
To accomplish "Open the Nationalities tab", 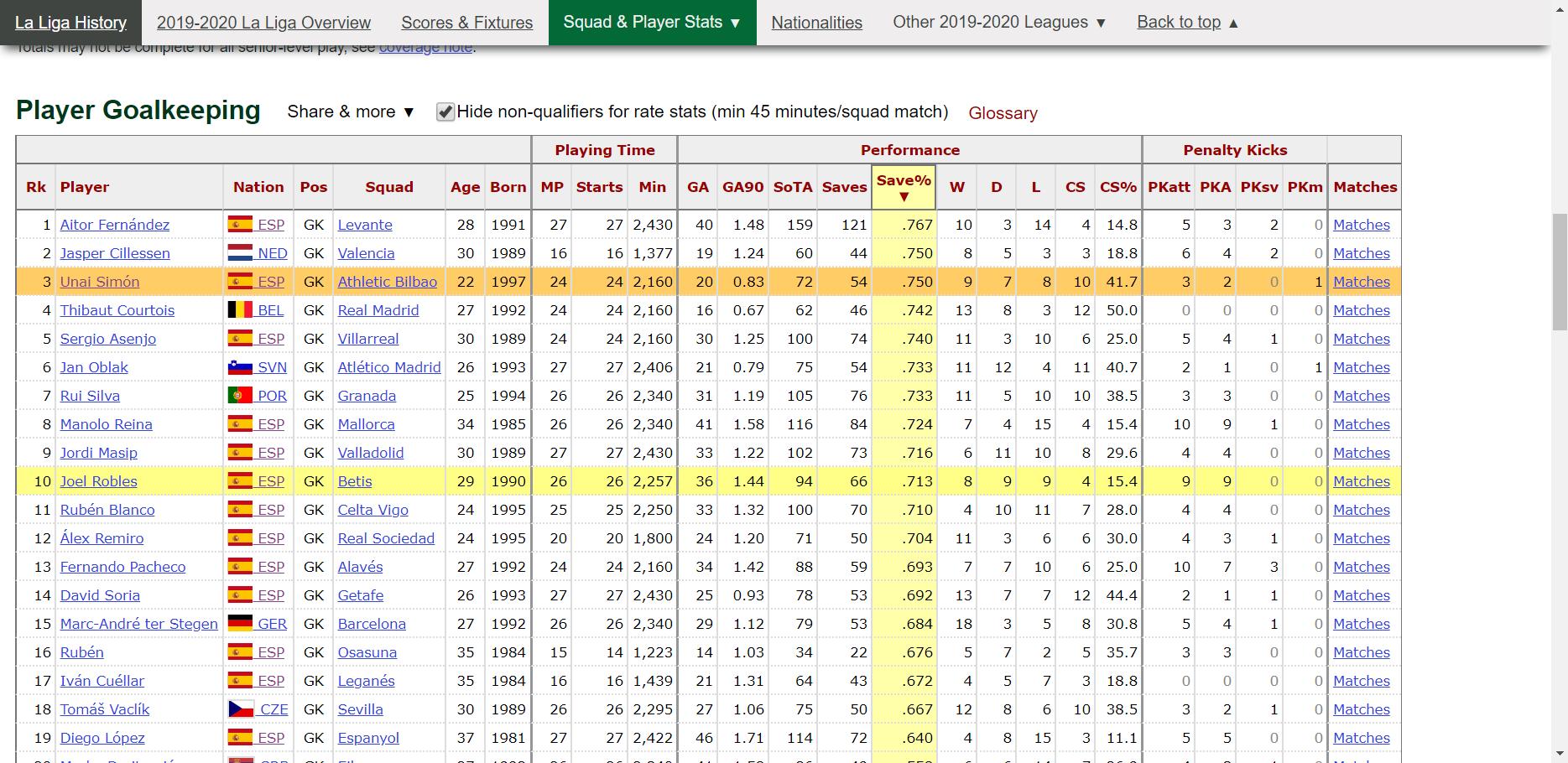I will 816,23.
